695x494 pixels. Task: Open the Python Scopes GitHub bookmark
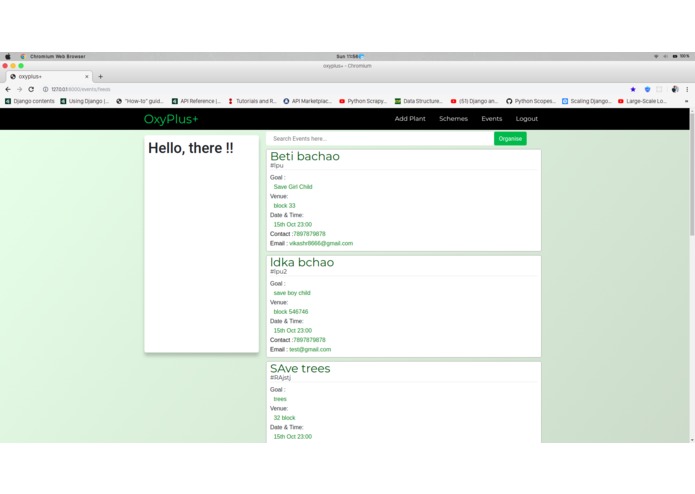pos(531,101)
